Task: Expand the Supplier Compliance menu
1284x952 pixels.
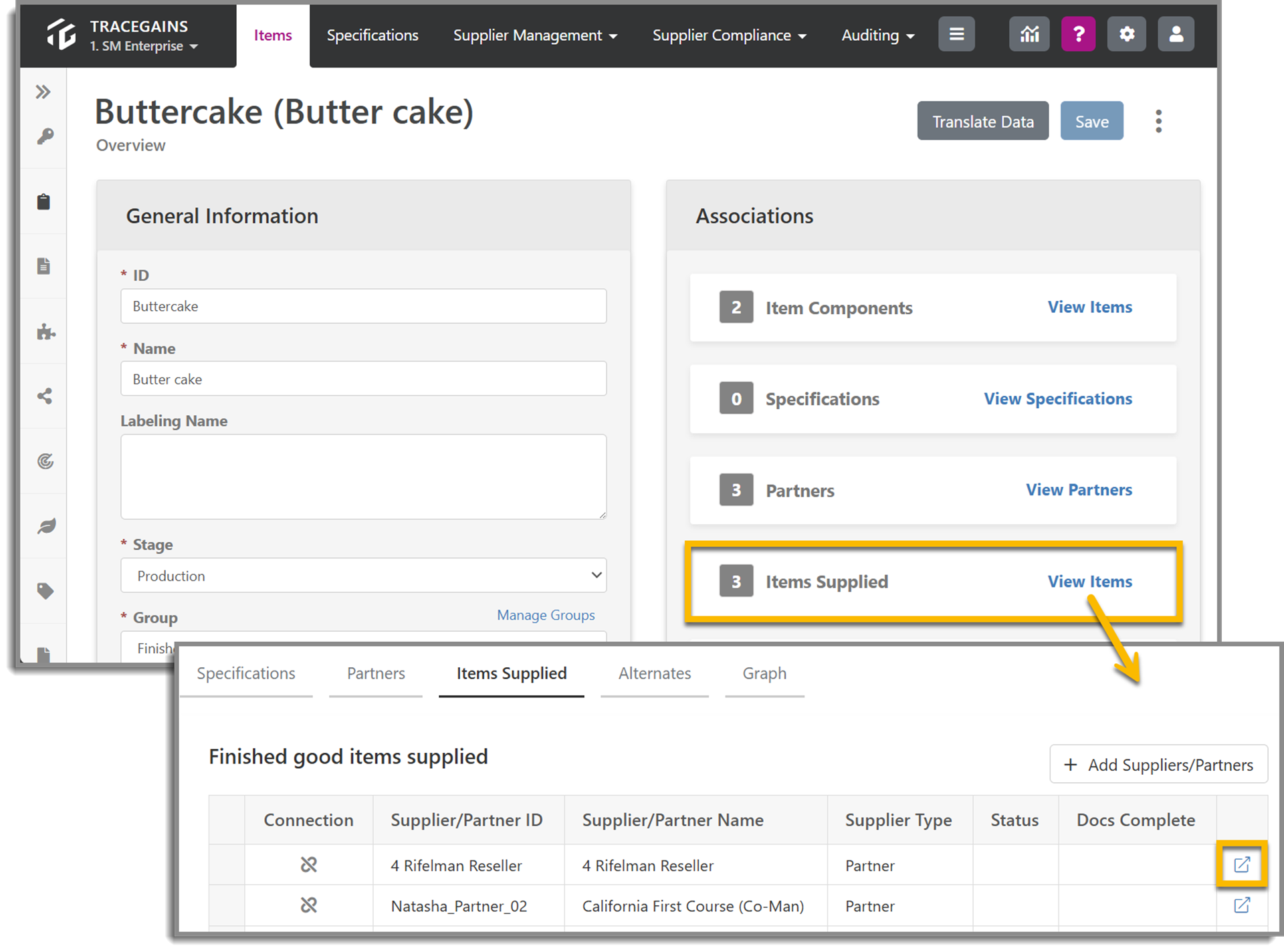Action: [x=730, y=35]
